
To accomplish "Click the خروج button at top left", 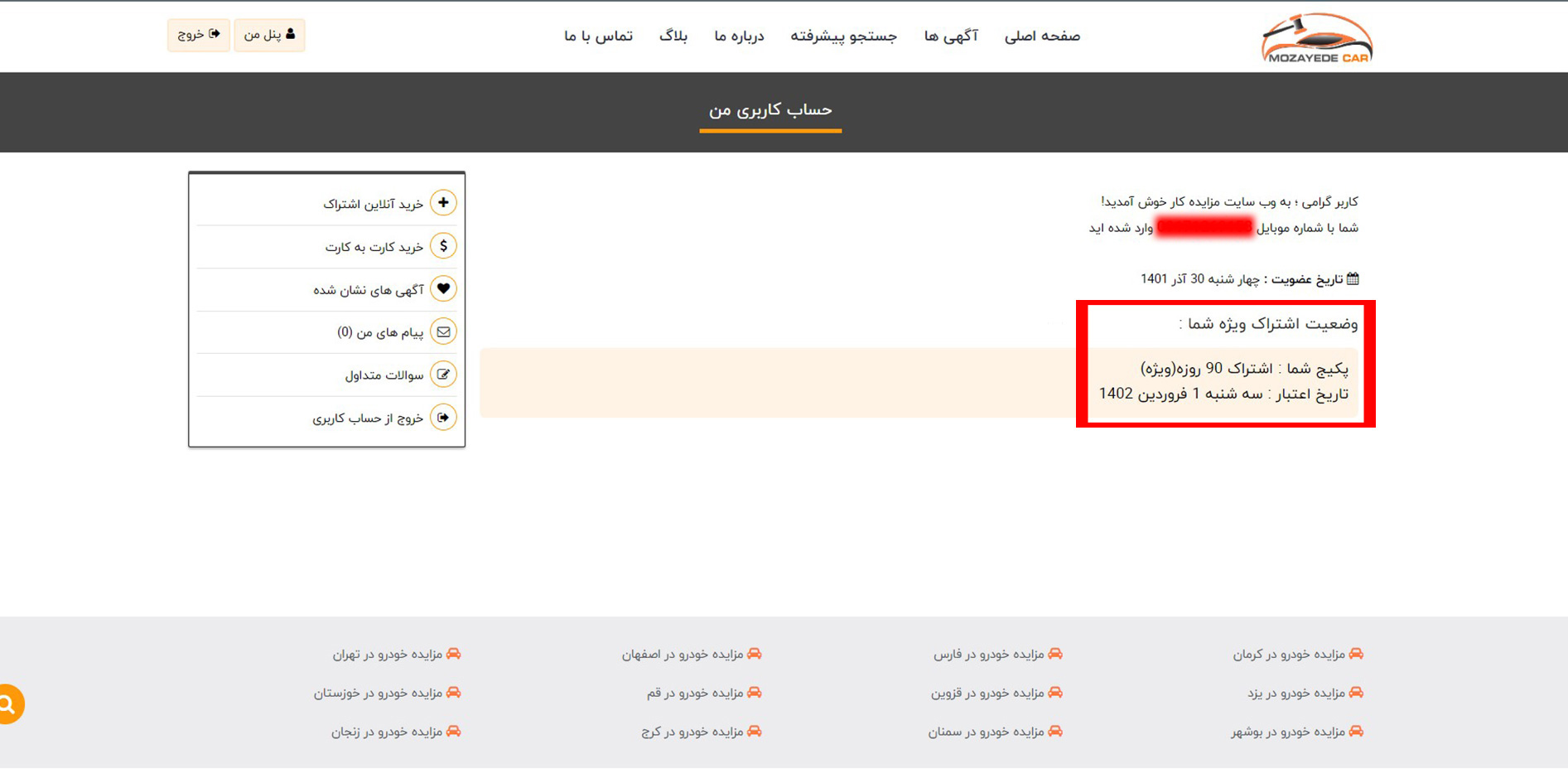I will point(198,35).
